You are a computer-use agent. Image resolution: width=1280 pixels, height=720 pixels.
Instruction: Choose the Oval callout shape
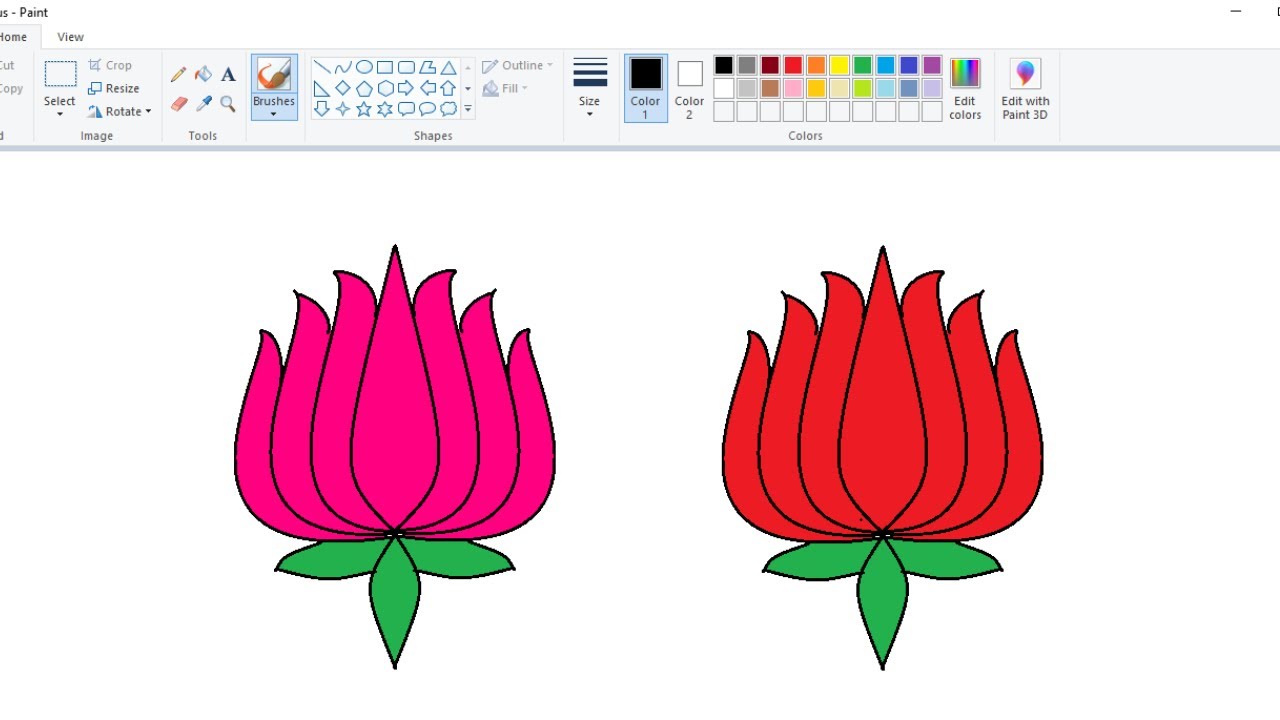[x=427, y=109]
